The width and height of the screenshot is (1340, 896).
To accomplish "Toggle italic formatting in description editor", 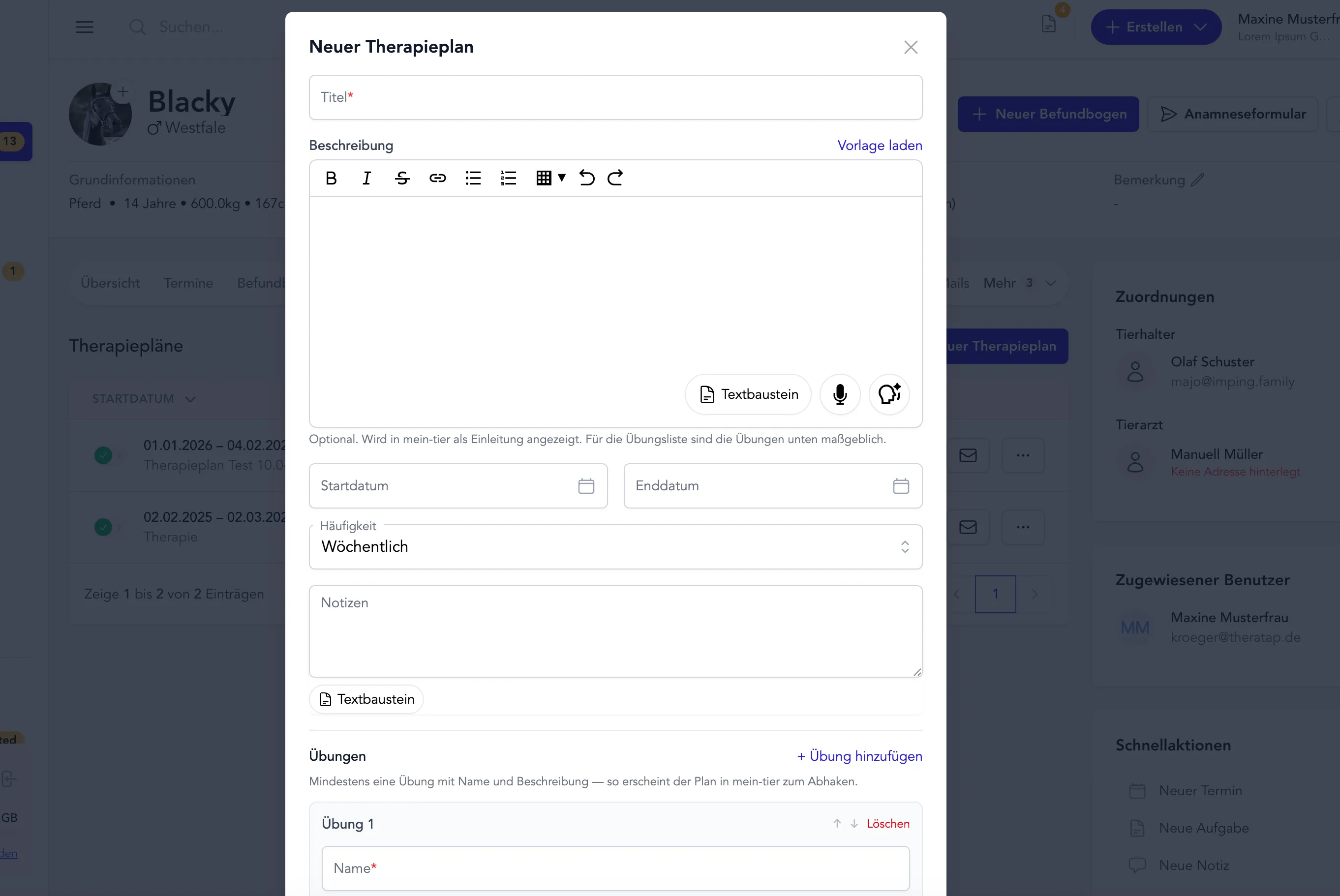I will [x=366, y=179].
